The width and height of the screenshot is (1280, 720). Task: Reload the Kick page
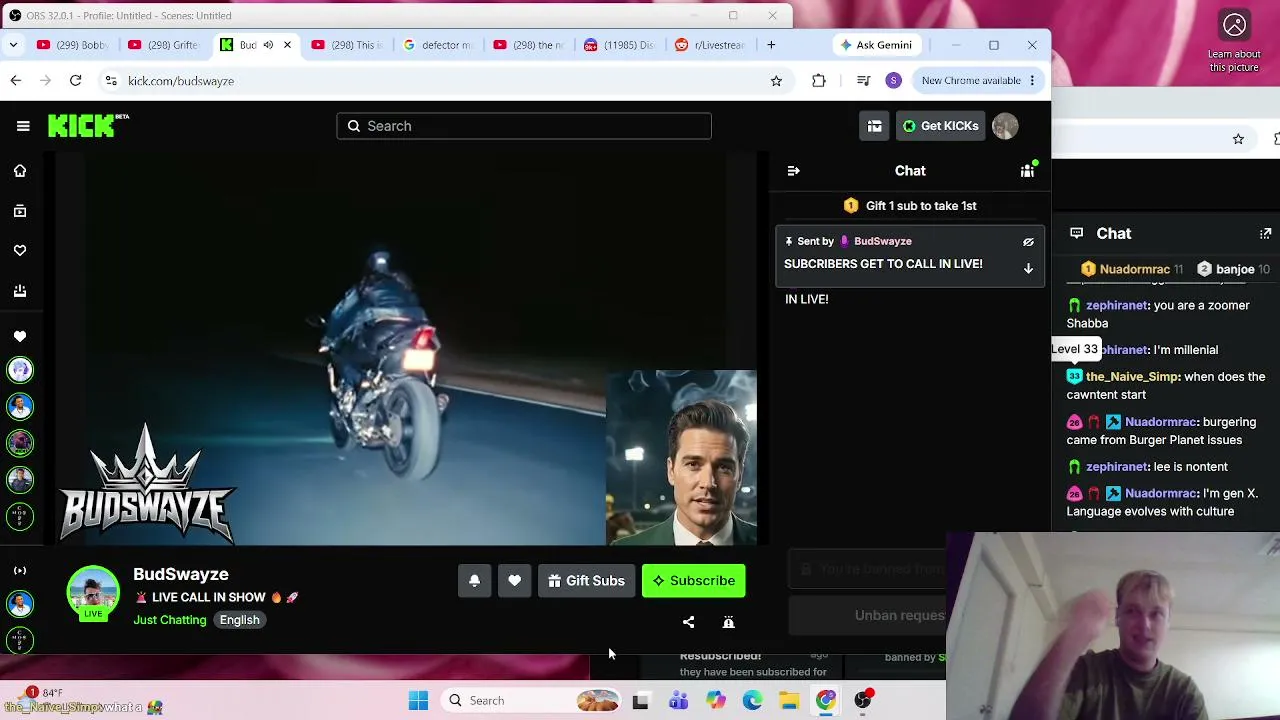click(x=75, y=81)
